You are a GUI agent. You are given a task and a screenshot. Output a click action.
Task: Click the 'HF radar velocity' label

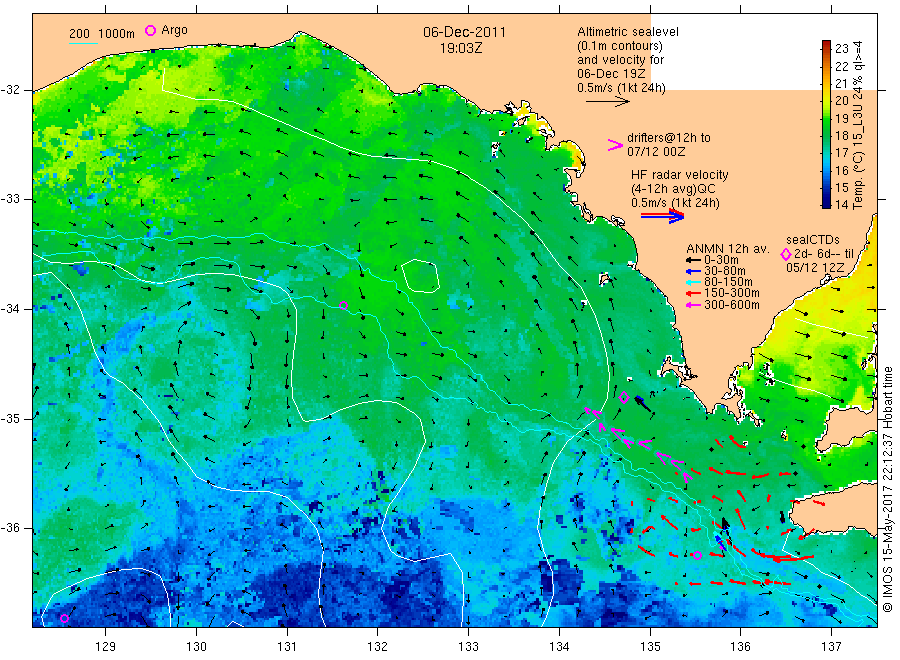pos(680,174)
